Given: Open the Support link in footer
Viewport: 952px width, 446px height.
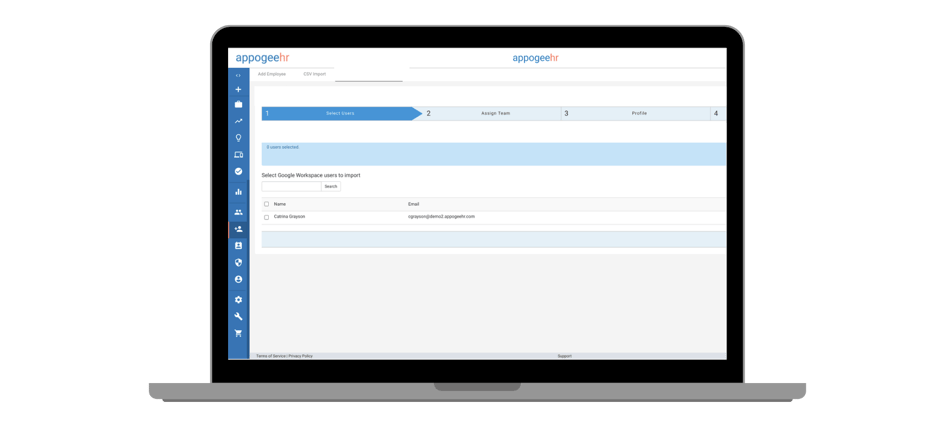Looking at the screenshot, I should tap(565, 356).
